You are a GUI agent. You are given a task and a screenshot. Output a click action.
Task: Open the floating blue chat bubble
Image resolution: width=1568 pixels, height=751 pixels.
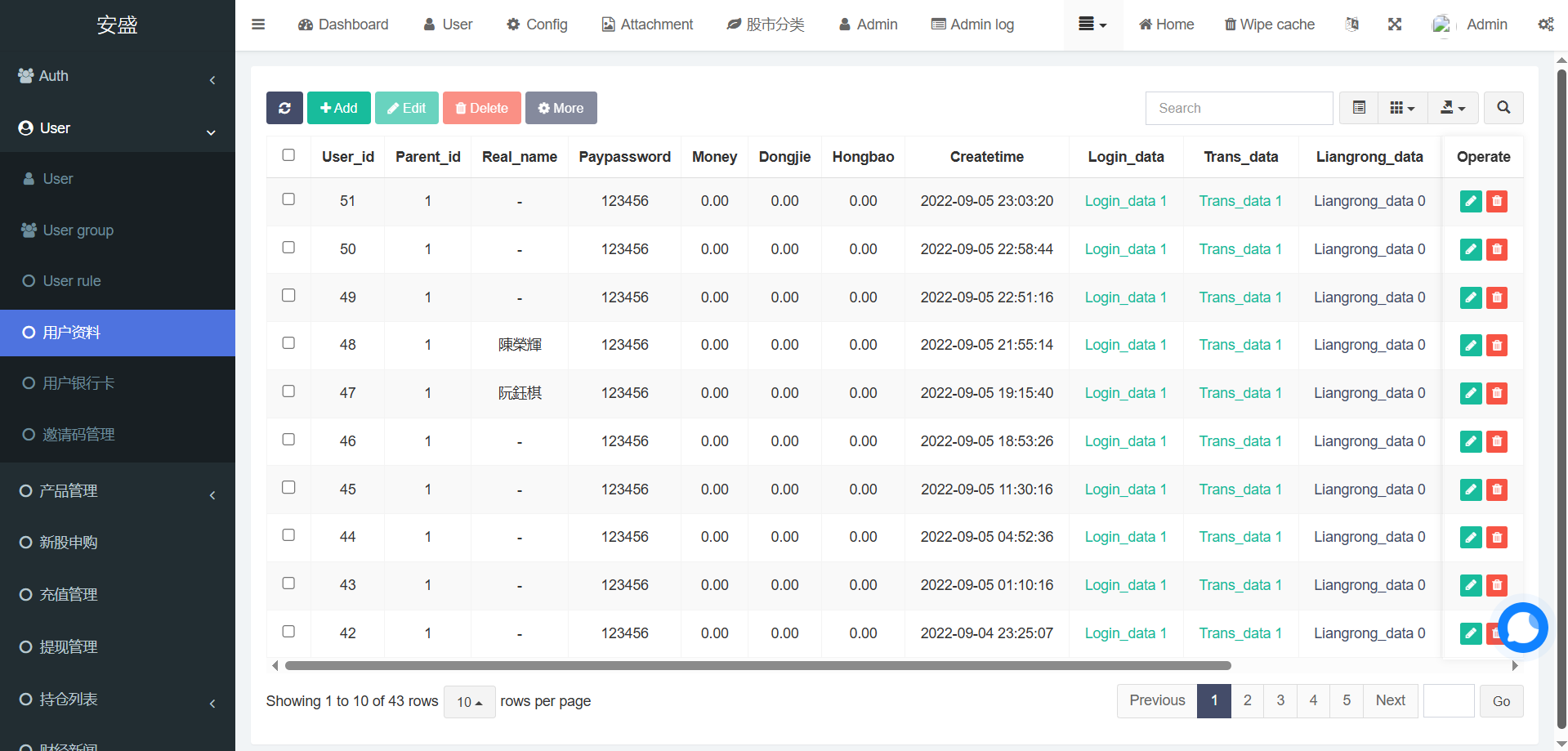tap(1522, 628)
